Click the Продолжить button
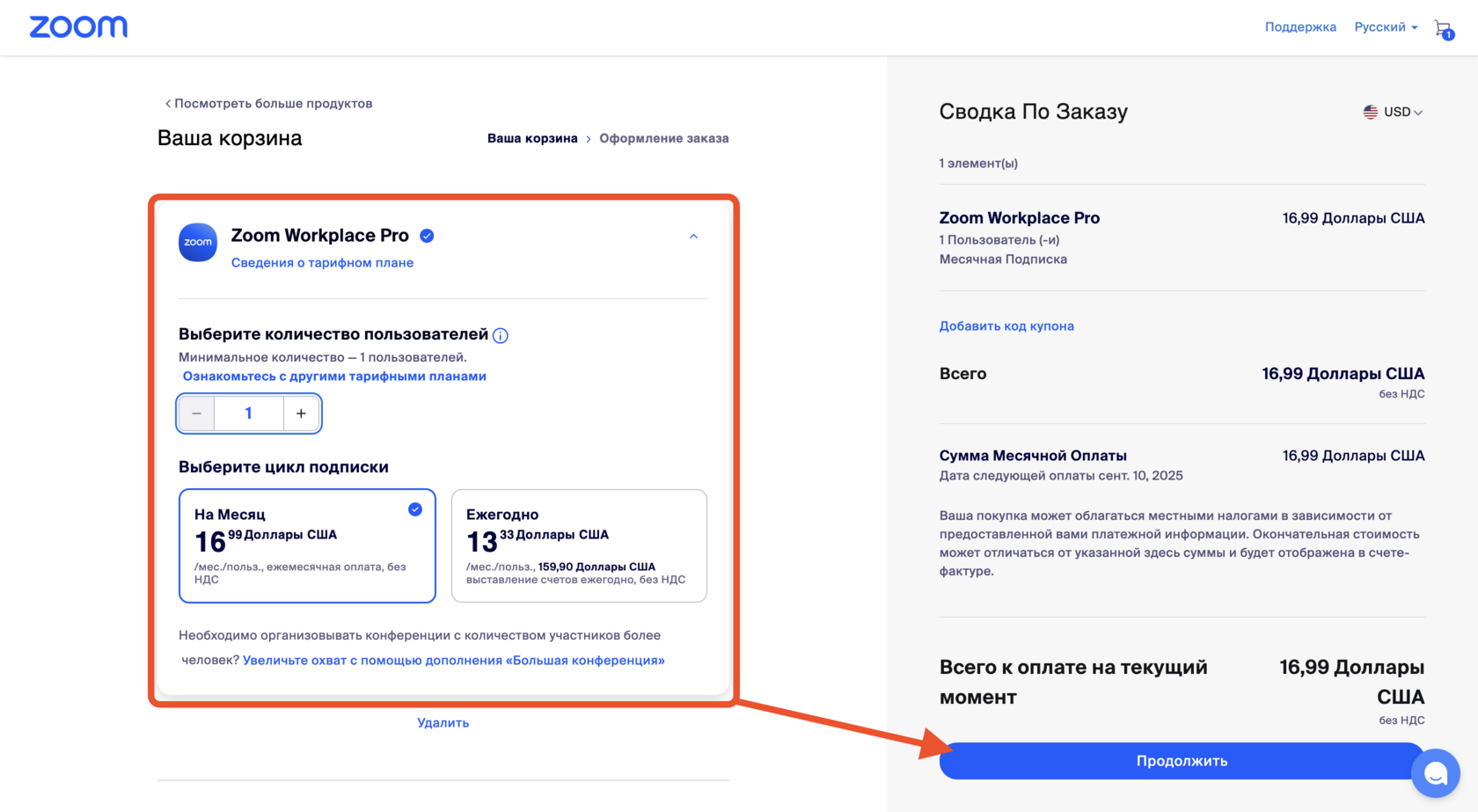 [1182, 761]
